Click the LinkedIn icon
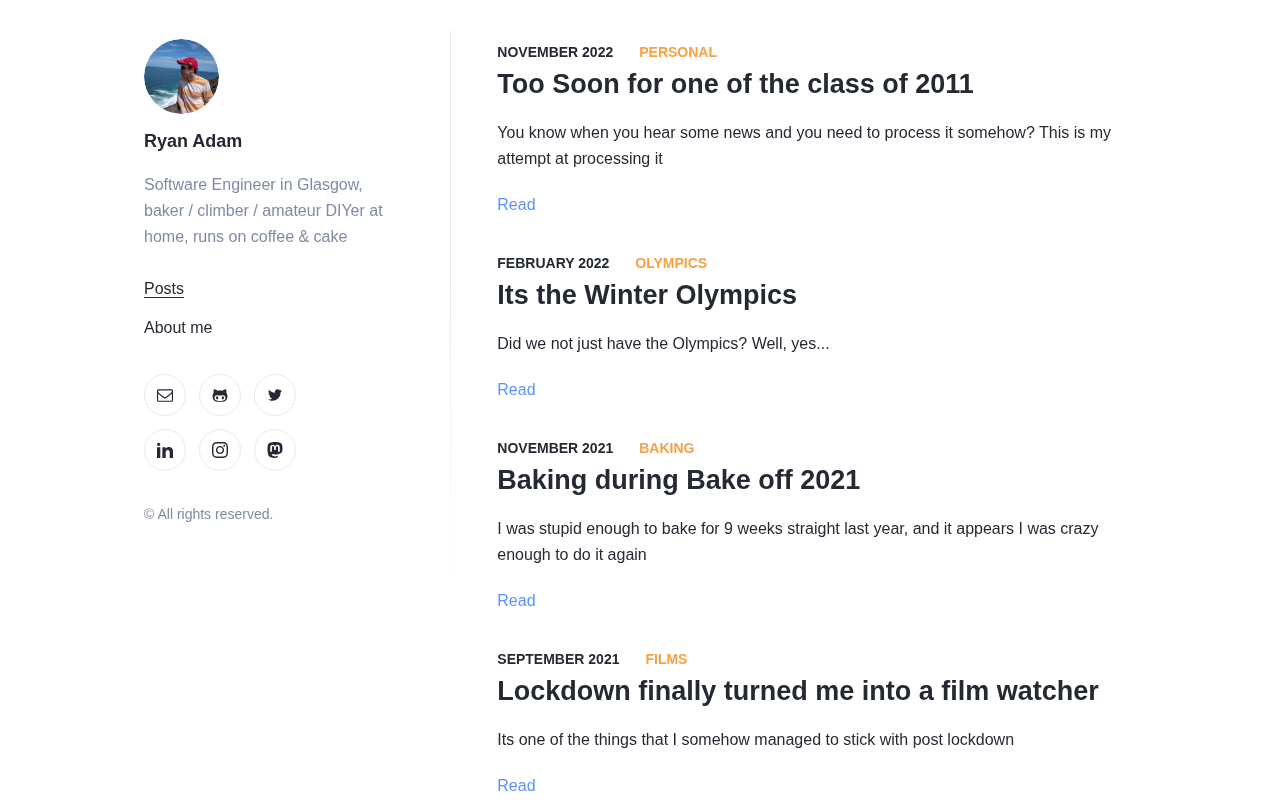 point(165,450)
